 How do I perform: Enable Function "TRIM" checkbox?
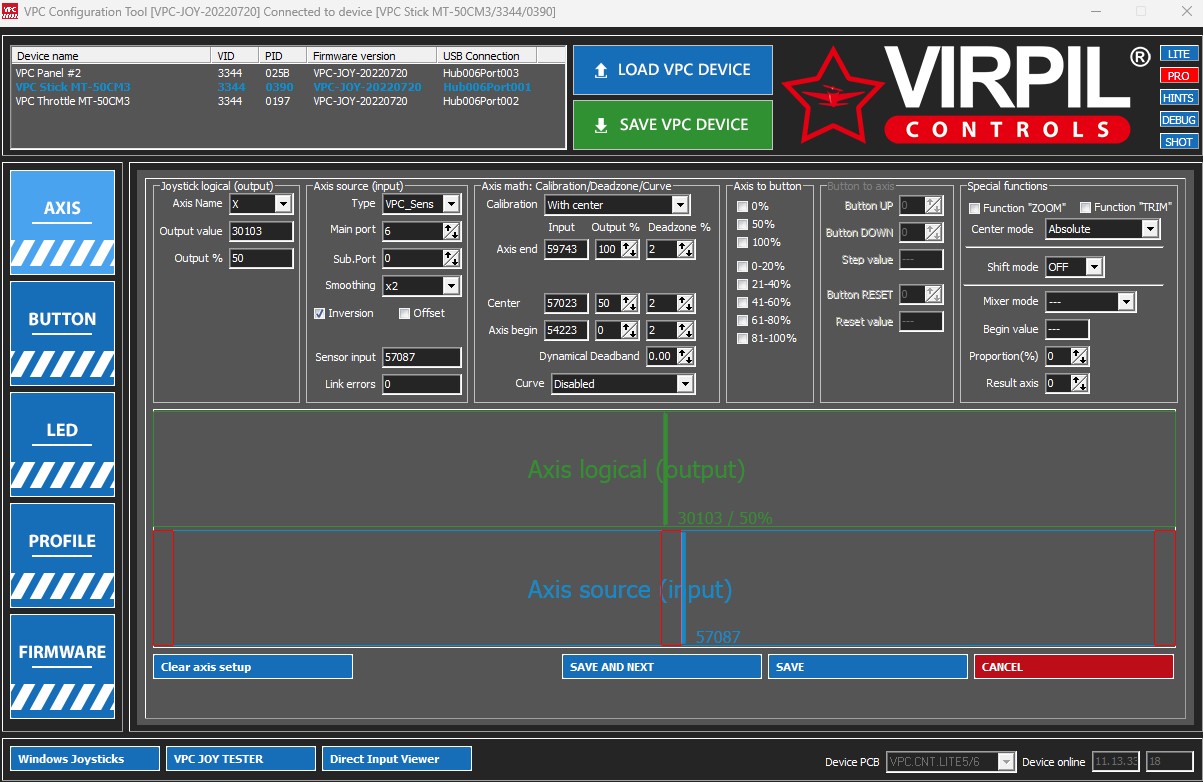(x=1085, y=208)
